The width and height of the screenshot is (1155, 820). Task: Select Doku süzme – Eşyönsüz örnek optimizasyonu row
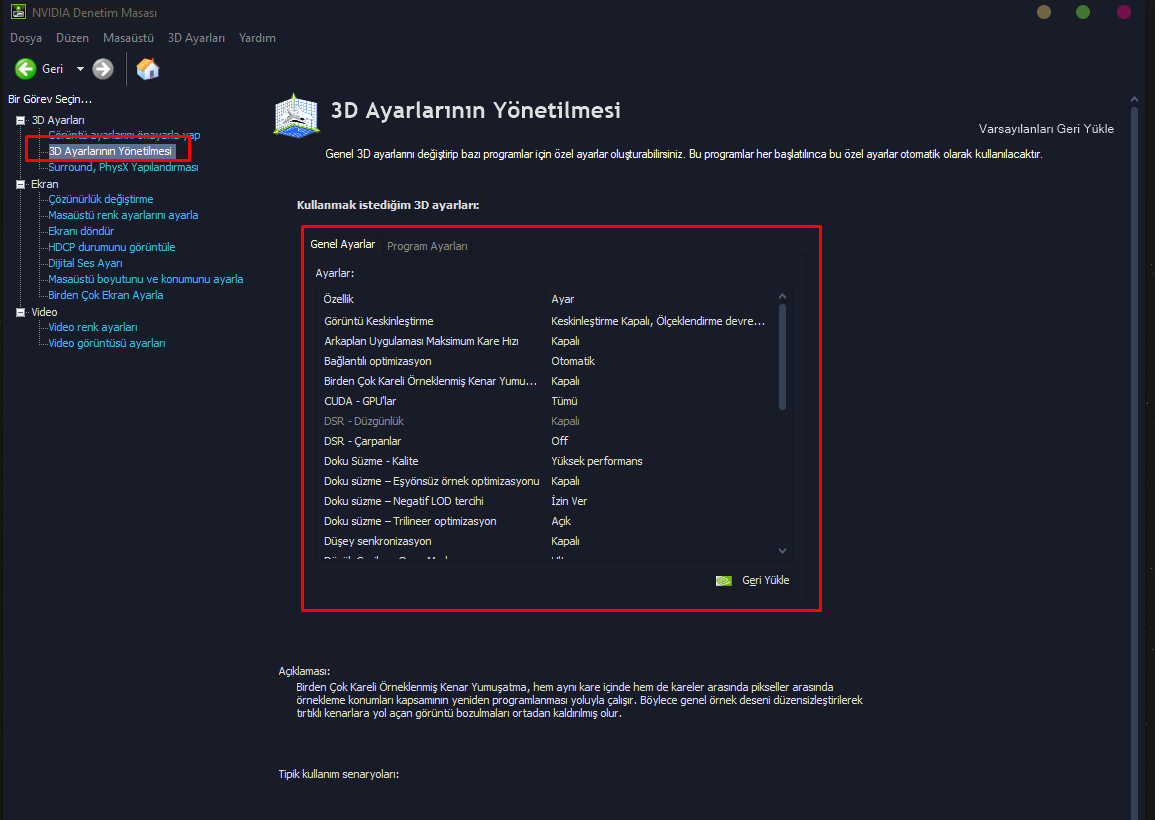[x=547, y=481]
